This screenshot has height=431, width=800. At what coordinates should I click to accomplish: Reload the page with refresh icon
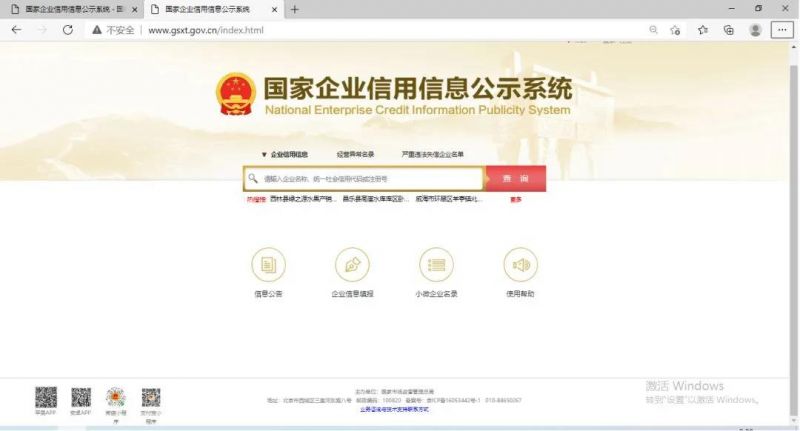tap(67, 30)
